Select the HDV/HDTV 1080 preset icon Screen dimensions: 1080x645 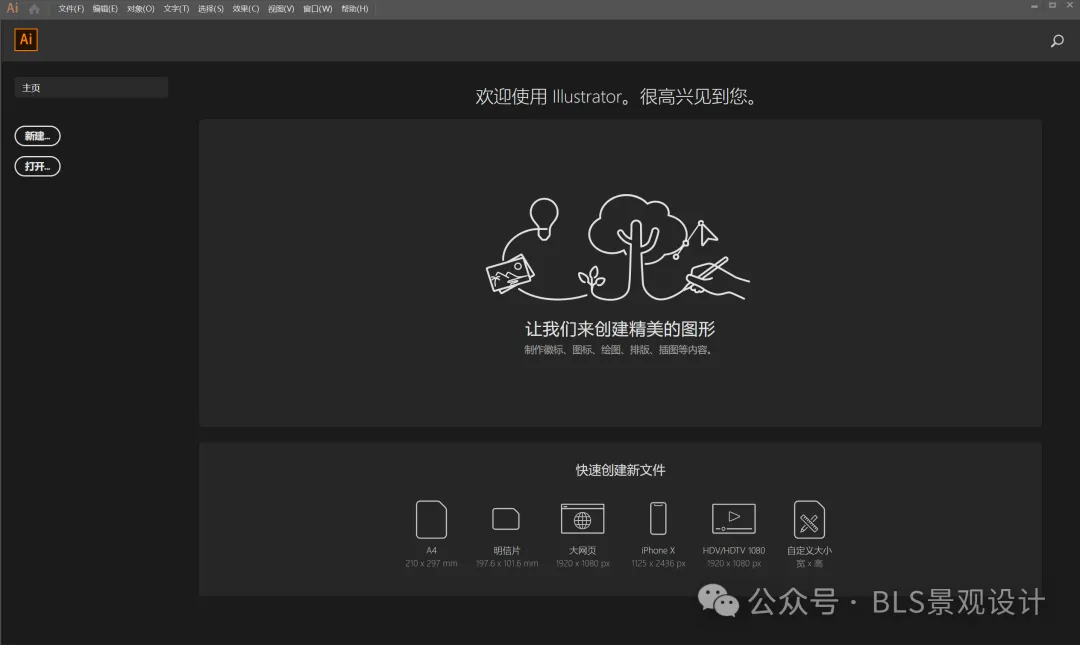(734, 518)
